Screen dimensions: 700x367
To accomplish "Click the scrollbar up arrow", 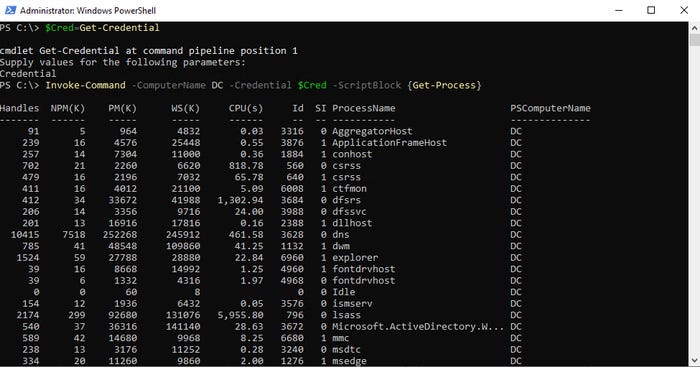I will coord(694,28).
